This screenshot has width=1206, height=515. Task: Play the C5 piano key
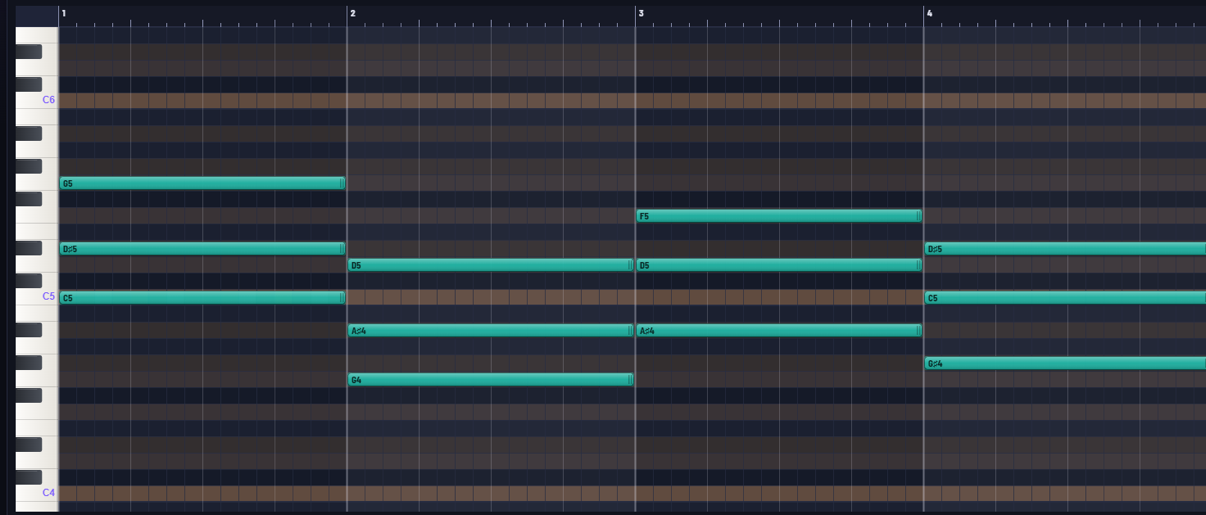coord(37,296)
